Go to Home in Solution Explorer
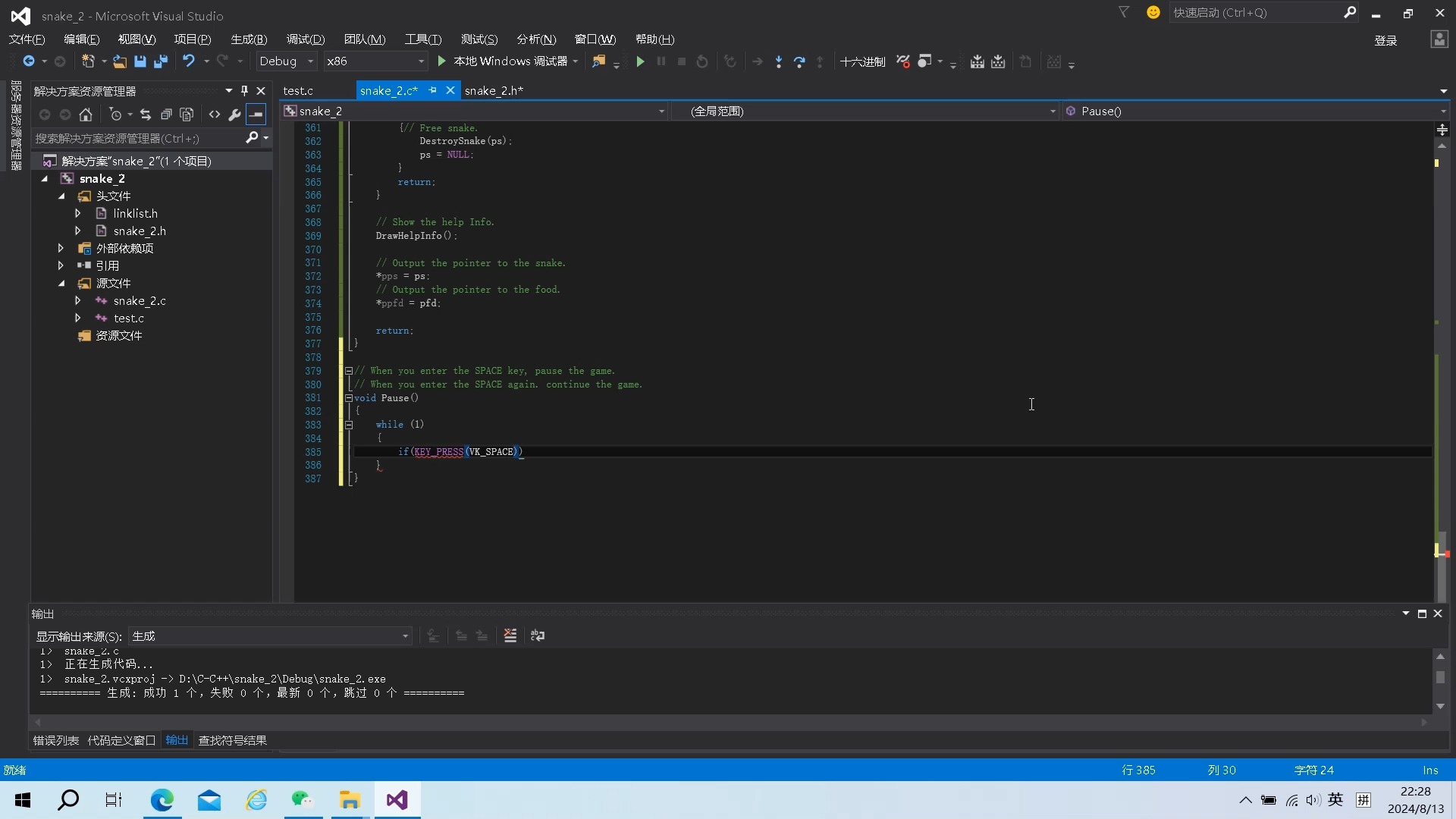Screen dimensions: 1456x819 (x=86, y=115)
